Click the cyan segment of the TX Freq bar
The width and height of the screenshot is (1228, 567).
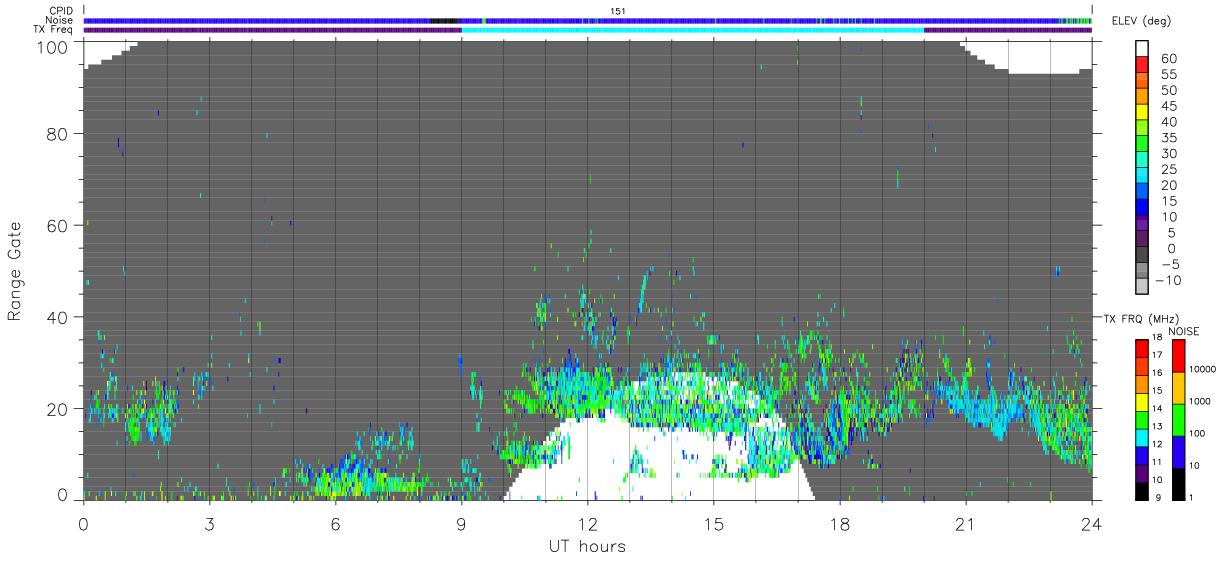[x=693, y=30]
